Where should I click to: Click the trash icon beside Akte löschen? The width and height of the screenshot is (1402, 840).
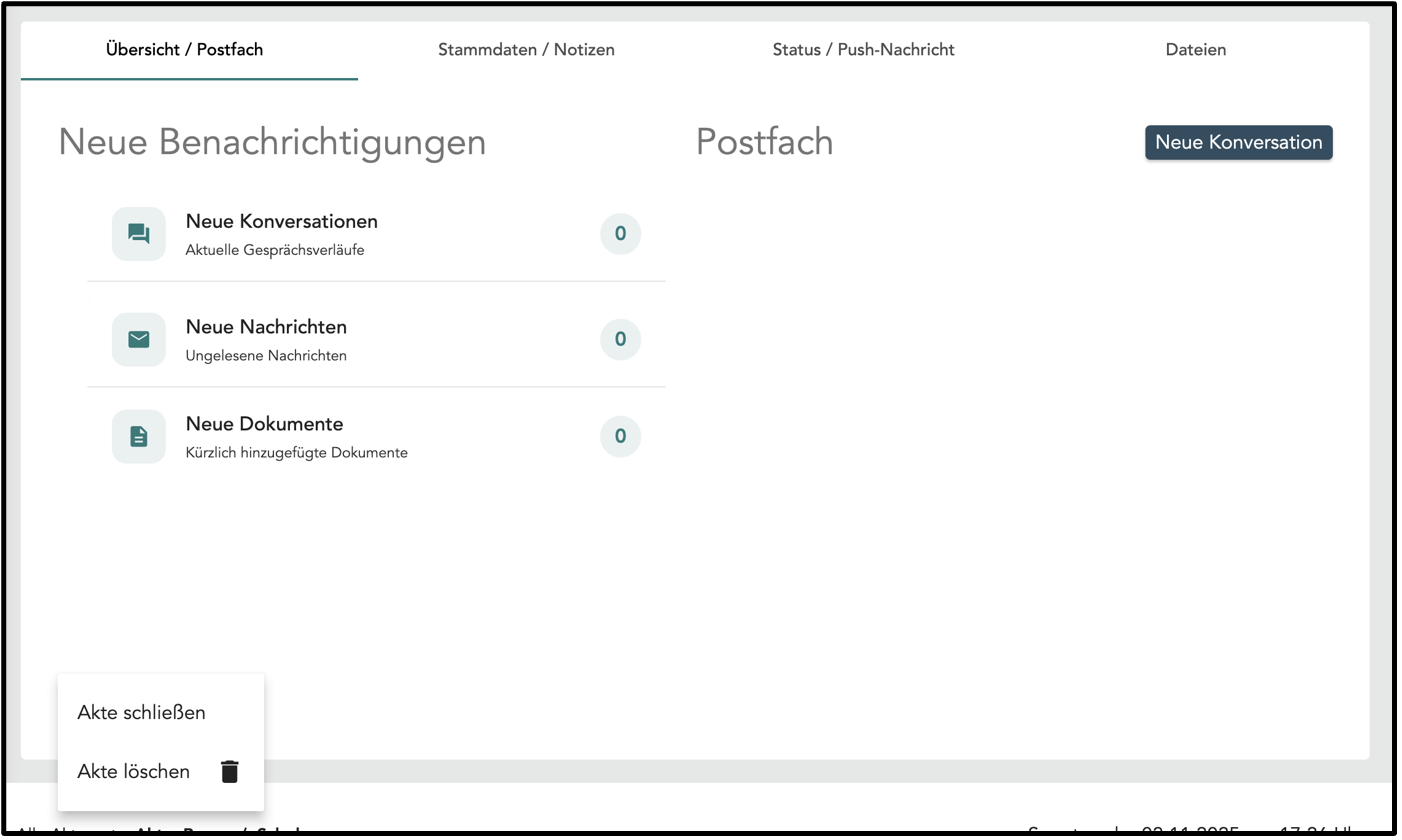pyautogui.click(x=230, y=772)
